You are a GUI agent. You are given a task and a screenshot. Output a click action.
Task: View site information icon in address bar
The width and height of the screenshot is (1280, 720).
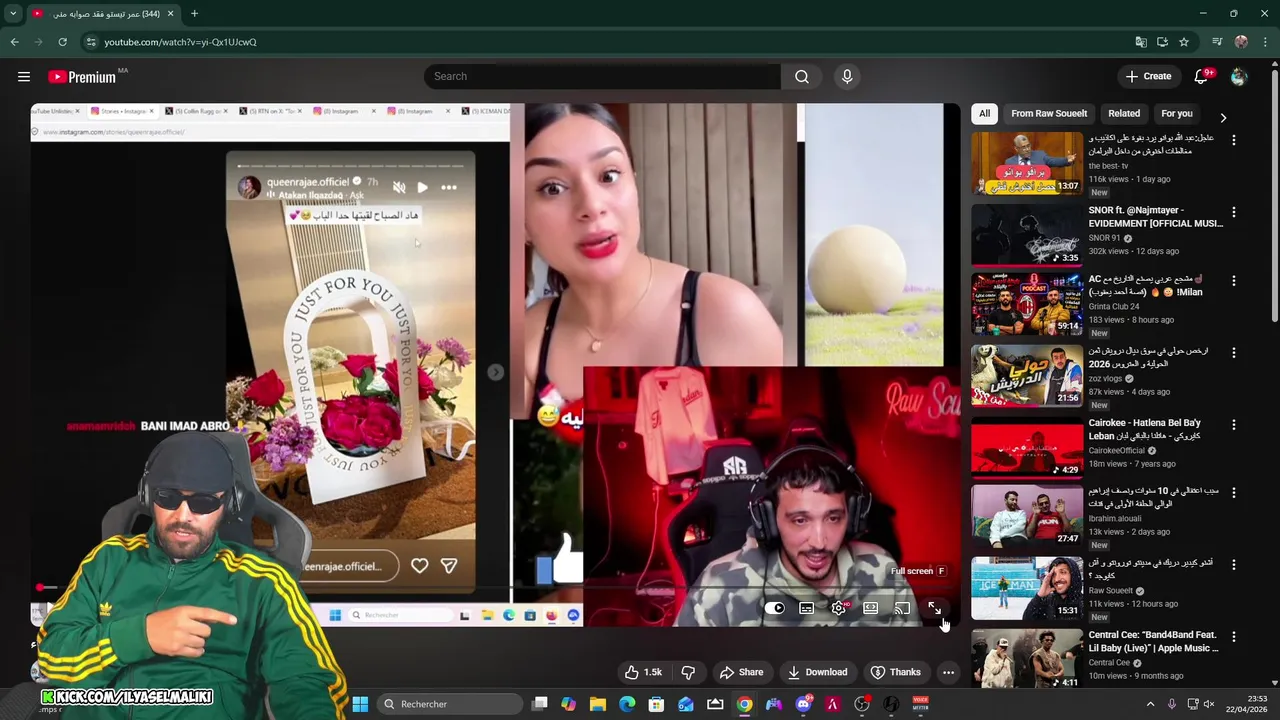pyautogui.click(x=91, y=42)
